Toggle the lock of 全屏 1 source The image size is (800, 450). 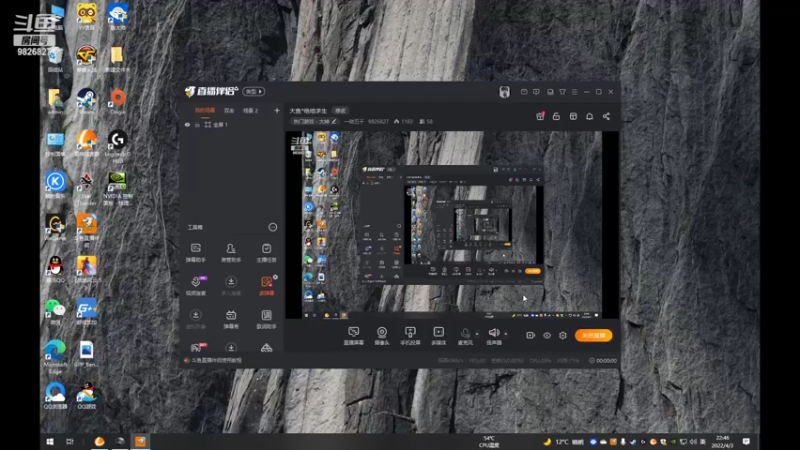[197, 124]
